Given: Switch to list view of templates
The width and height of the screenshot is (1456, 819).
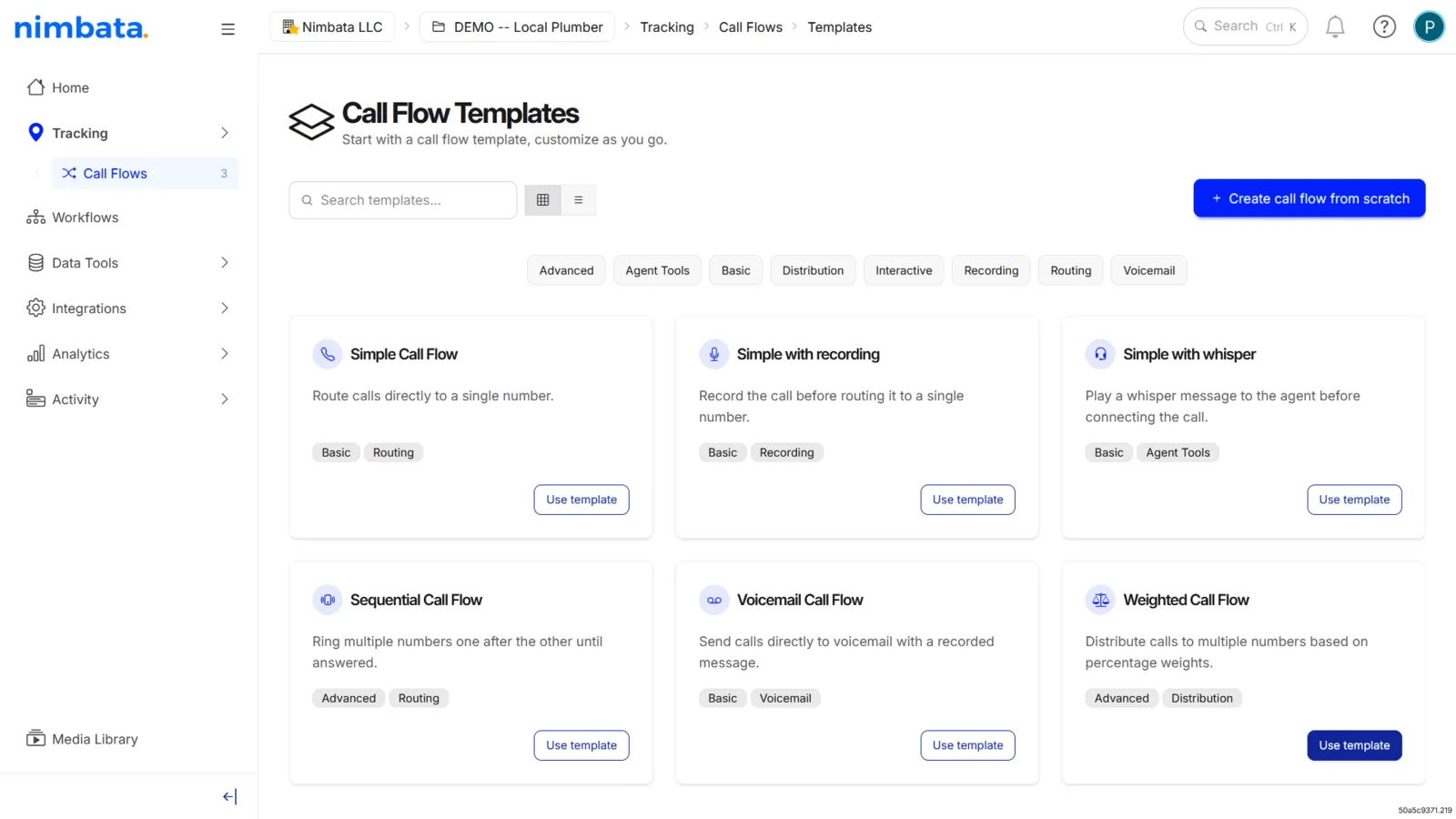Looking at the screenshot, I should click(x=578, y=200).
